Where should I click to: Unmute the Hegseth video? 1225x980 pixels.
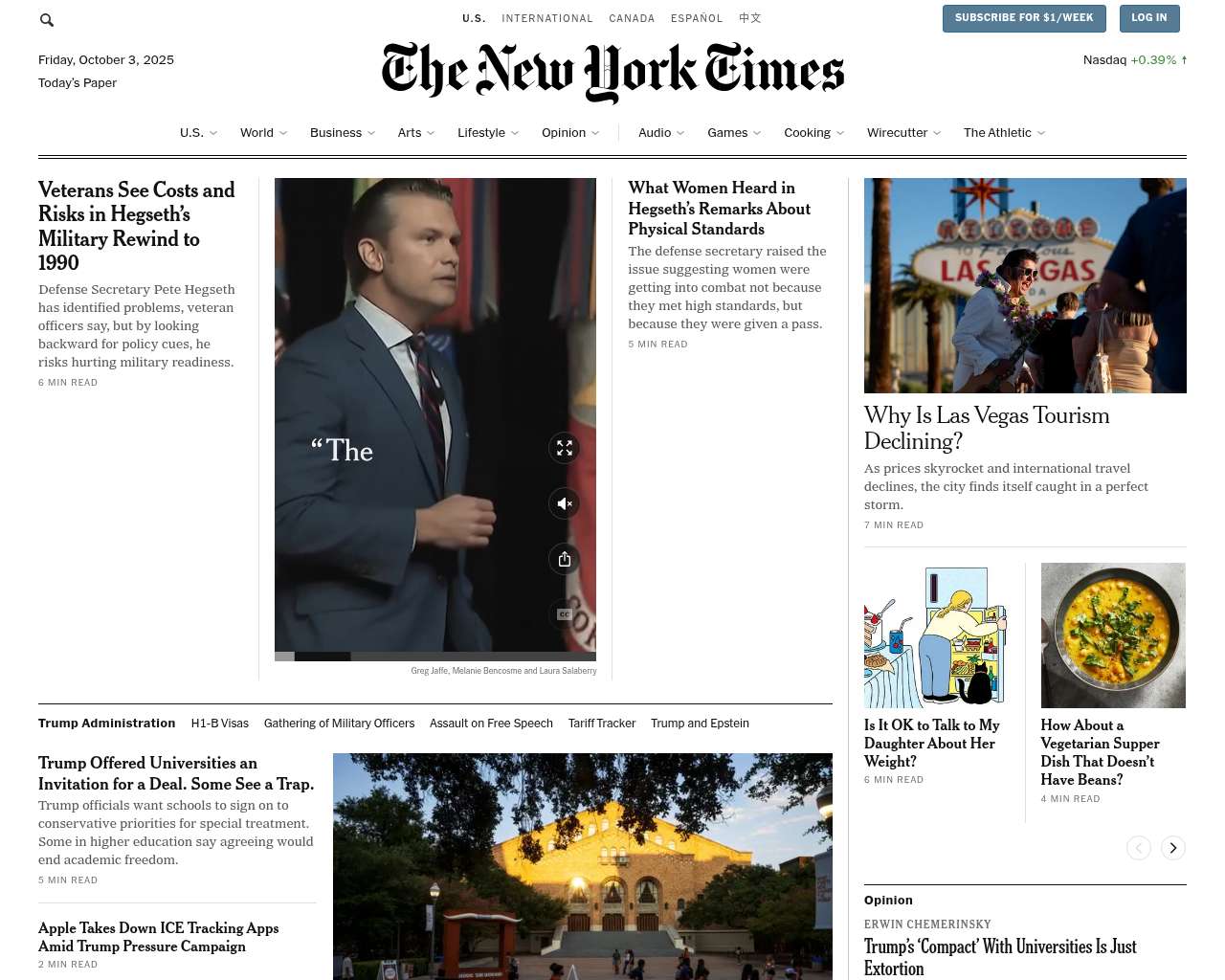click(x=565, y=503)
